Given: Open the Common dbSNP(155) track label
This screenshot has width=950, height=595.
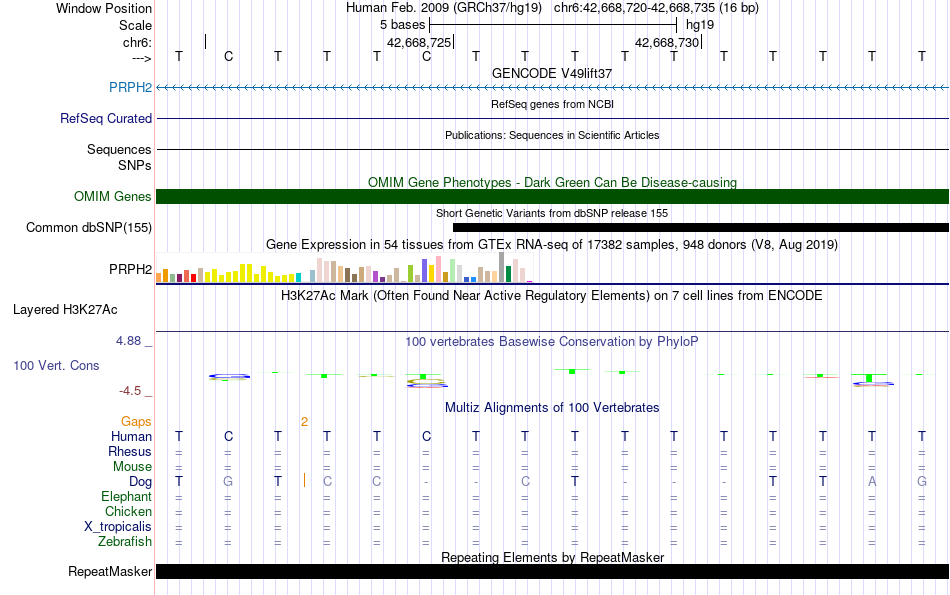Looking at the screenshot, I should pyautogui.click(x=89, y=228).
